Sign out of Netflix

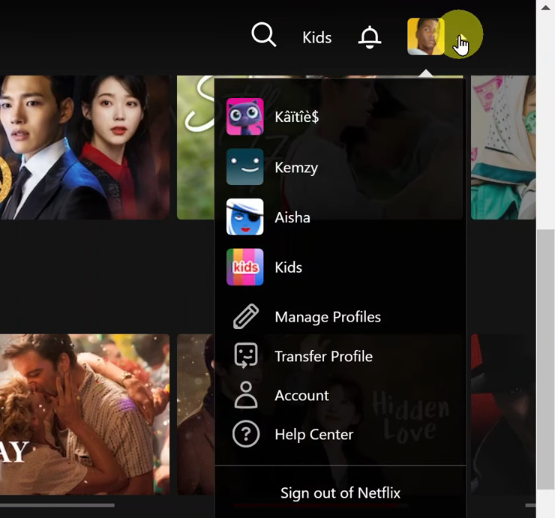(x=340, y=493)
